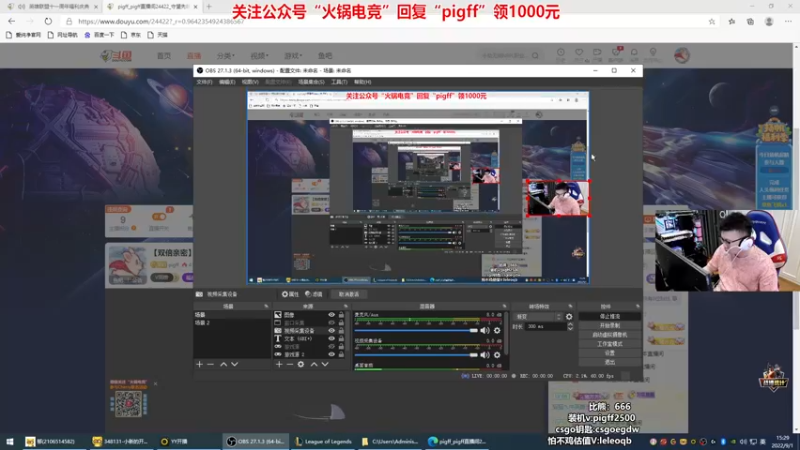The height and width of the screenshot is (450, 800).
Task: Move source down with arrow under sources list
Action: [325, 364]
